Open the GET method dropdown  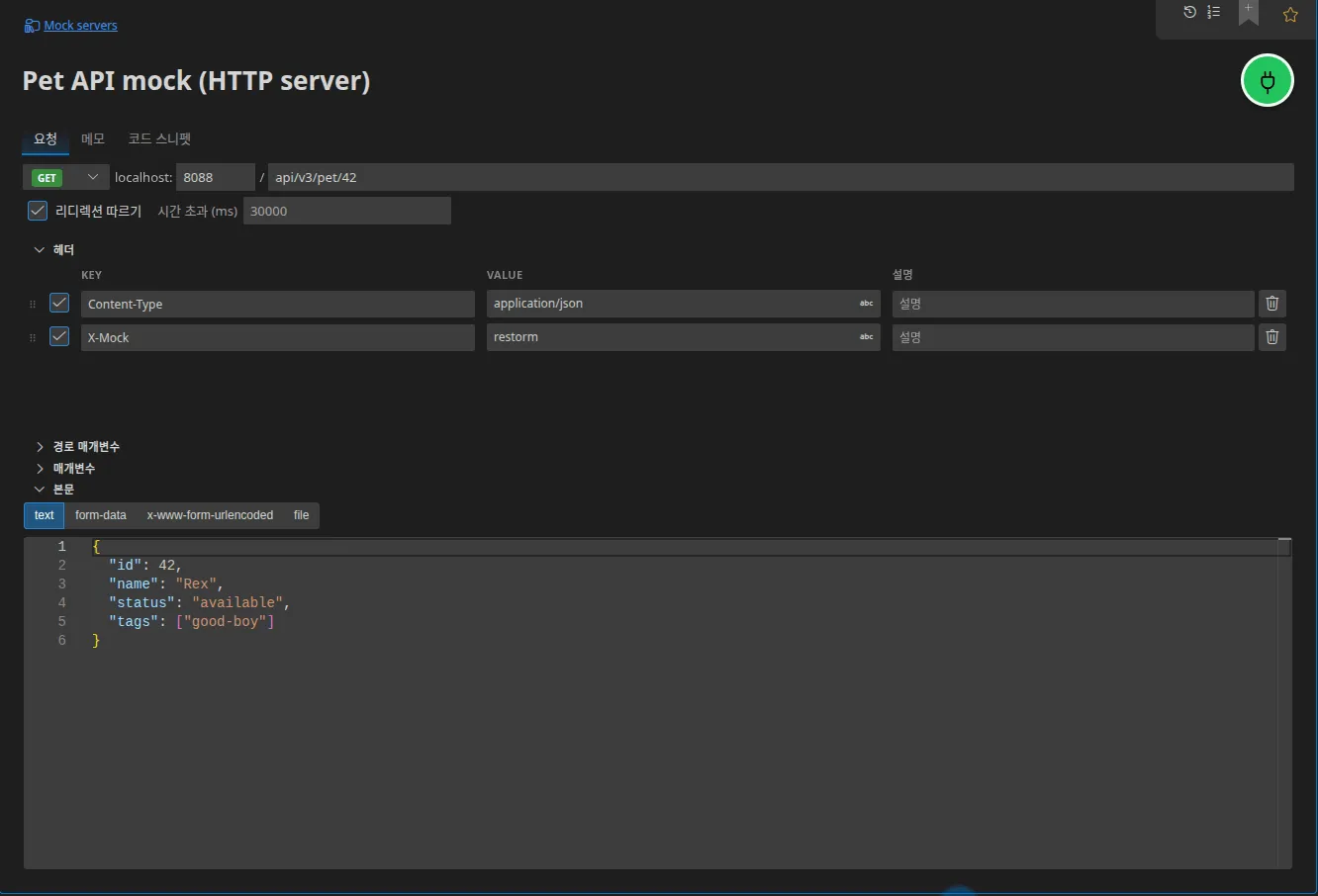(66, 177)
